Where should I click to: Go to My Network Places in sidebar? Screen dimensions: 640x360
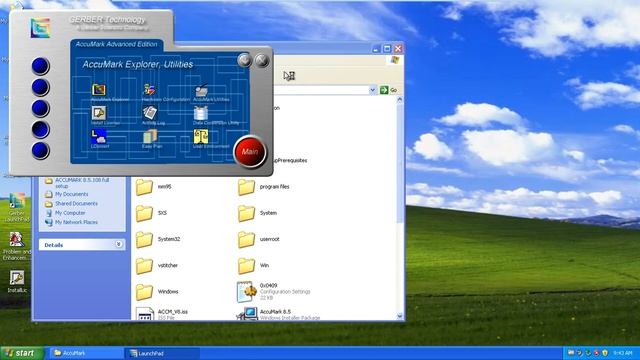click(76, 222)
